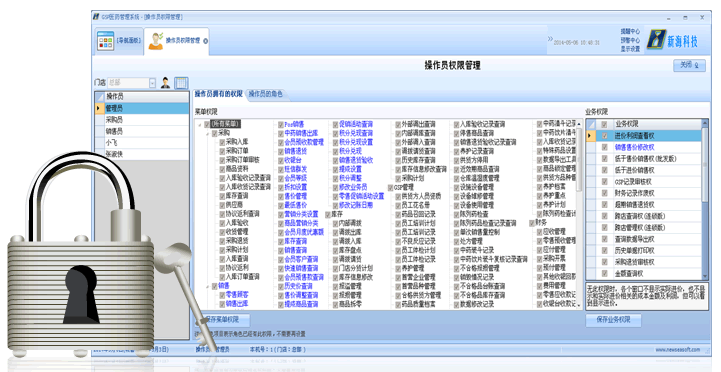Screen dimensions: 721x372
Task: Click the 关闭 button
Action: click(x=689, y=65)
